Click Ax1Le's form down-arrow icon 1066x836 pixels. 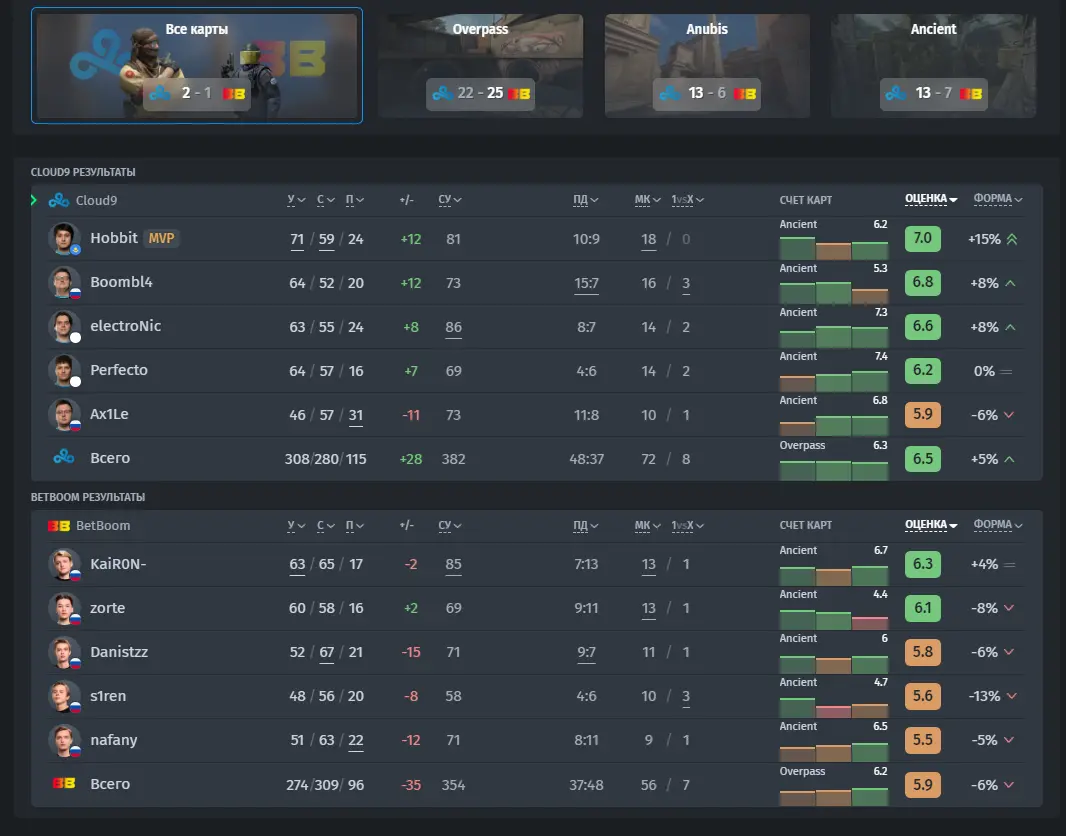1009,415
